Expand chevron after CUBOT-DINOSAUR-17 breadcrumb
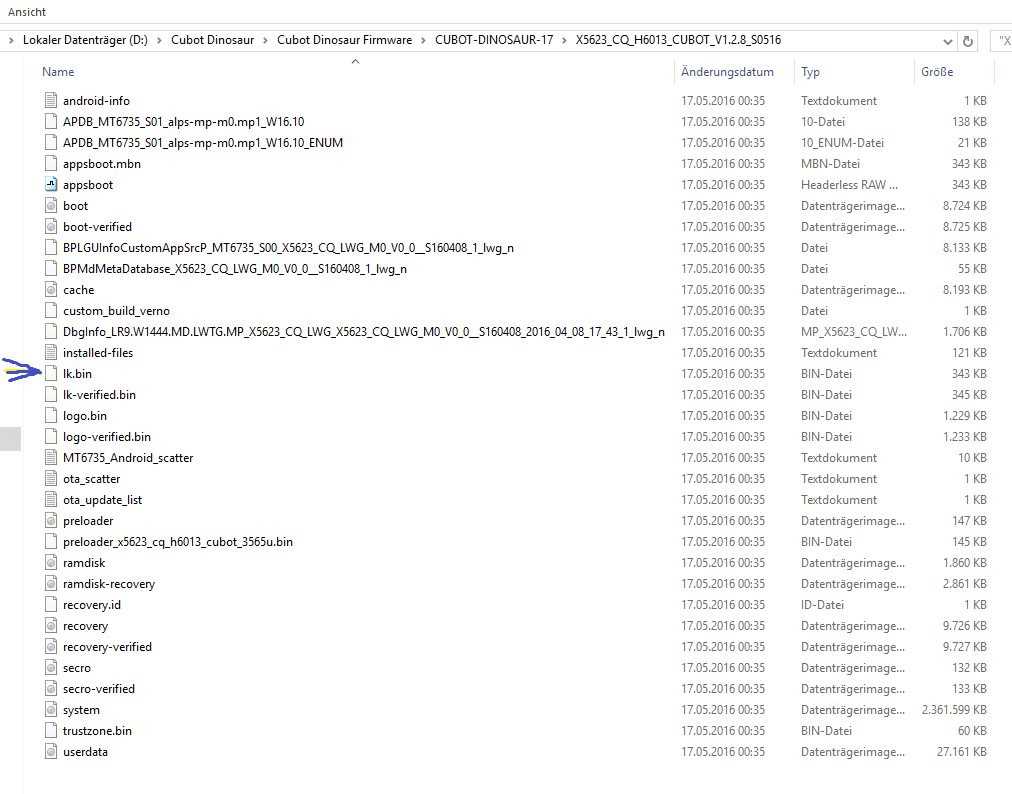1012x794 pixels. (x=564, y=40)
